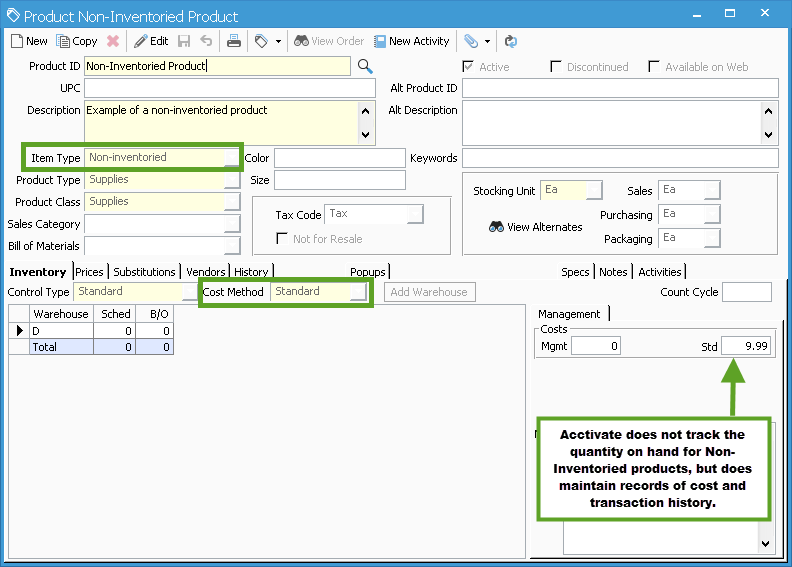Image resolution: width=792 pixels, height=567 pixels.
Task: Open the Product Class dropdown
Action: pos(232,202)
